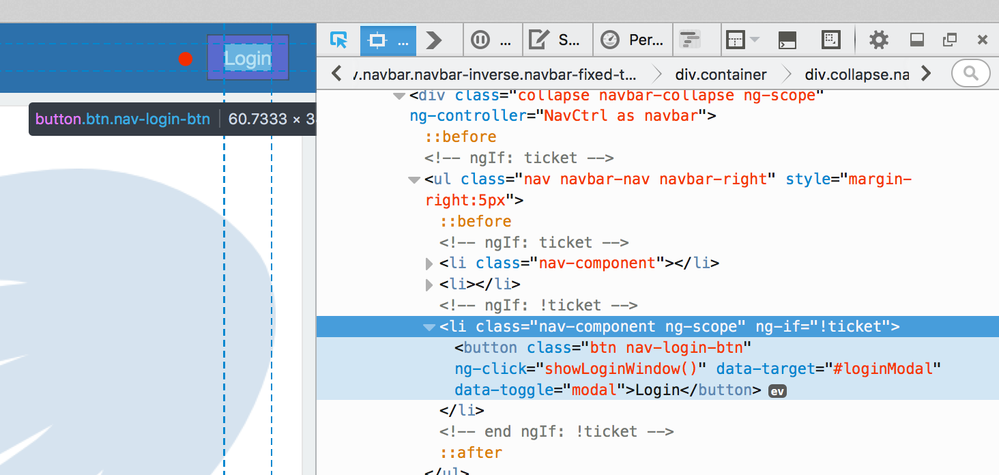Expand the empty li node
Viewport: 999px width, 475px height.
[429, 285]
